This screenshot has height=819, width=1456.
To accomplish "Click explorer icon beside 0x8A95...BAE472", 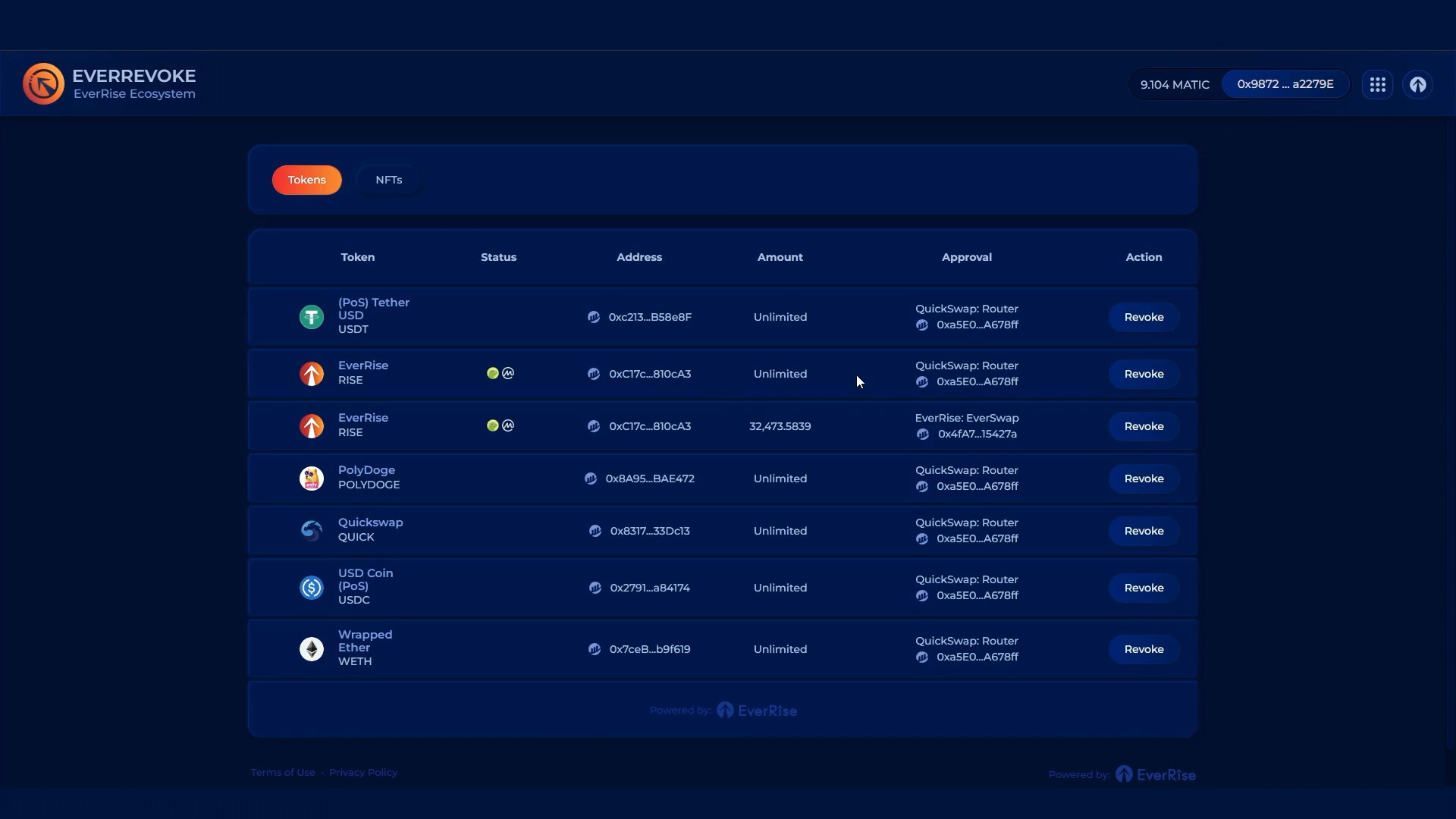I will (591, 479).
